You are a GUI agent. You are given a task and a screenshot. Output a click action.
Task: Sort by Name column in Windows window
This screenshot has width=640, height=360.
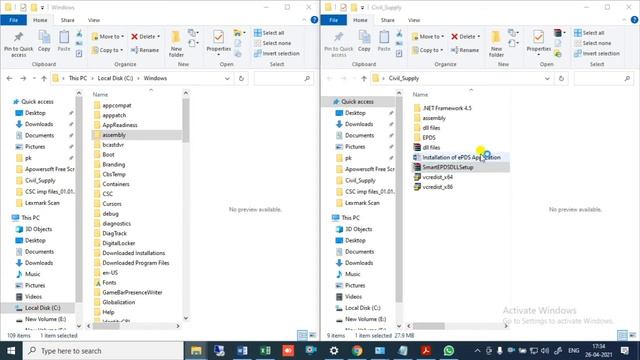(100, 94)
